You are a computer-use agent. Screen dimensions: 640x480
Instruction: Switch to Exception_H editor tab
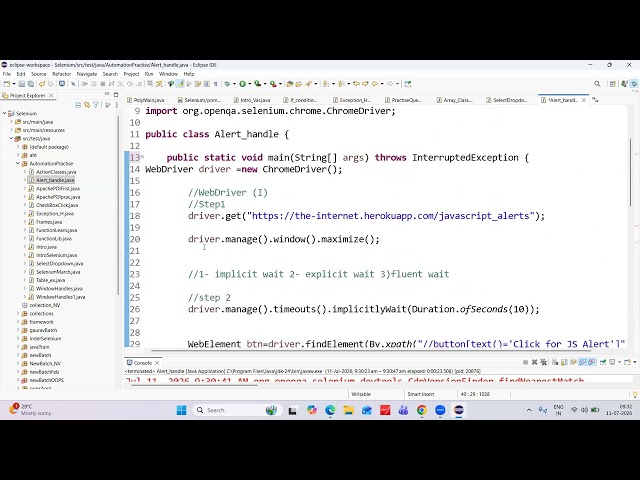tap(352, 100)
